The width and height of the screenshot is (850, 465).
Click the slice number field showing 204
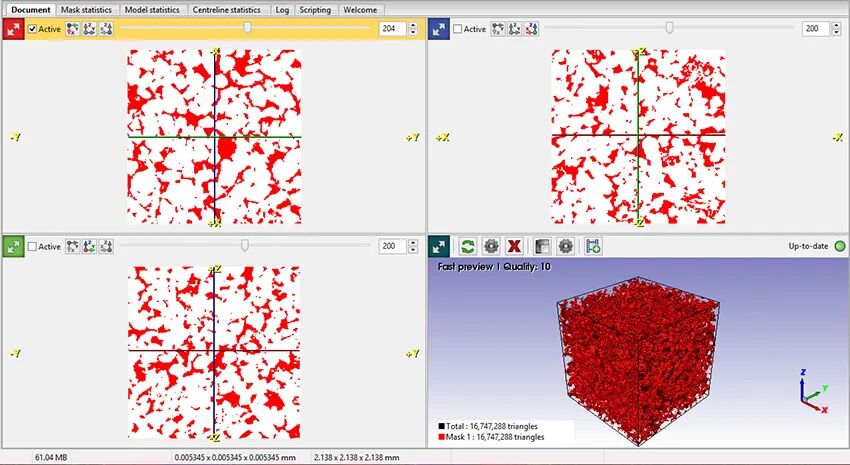(x=393, y=29)
